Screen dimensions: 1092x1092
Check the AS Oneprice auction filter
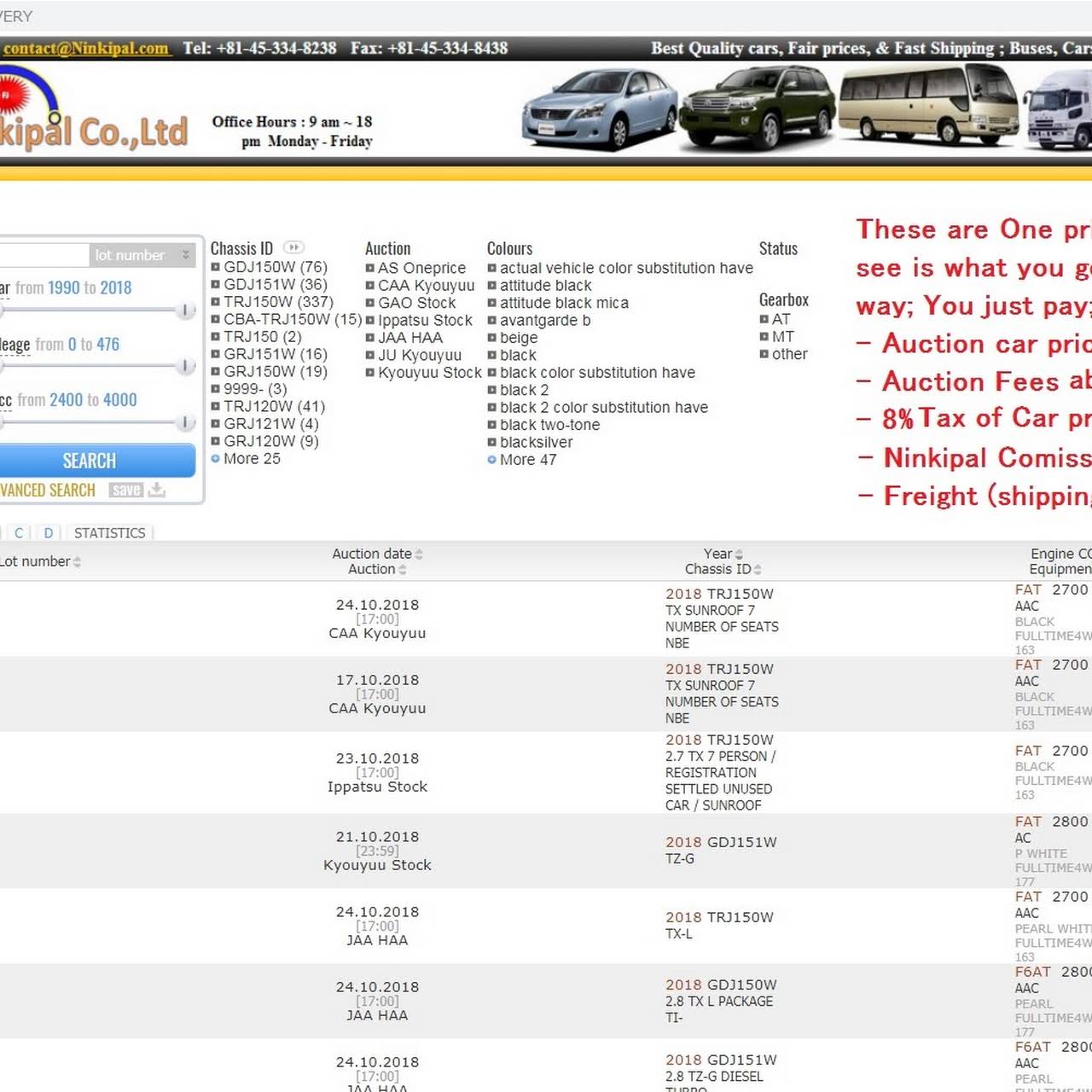point(370,268)
